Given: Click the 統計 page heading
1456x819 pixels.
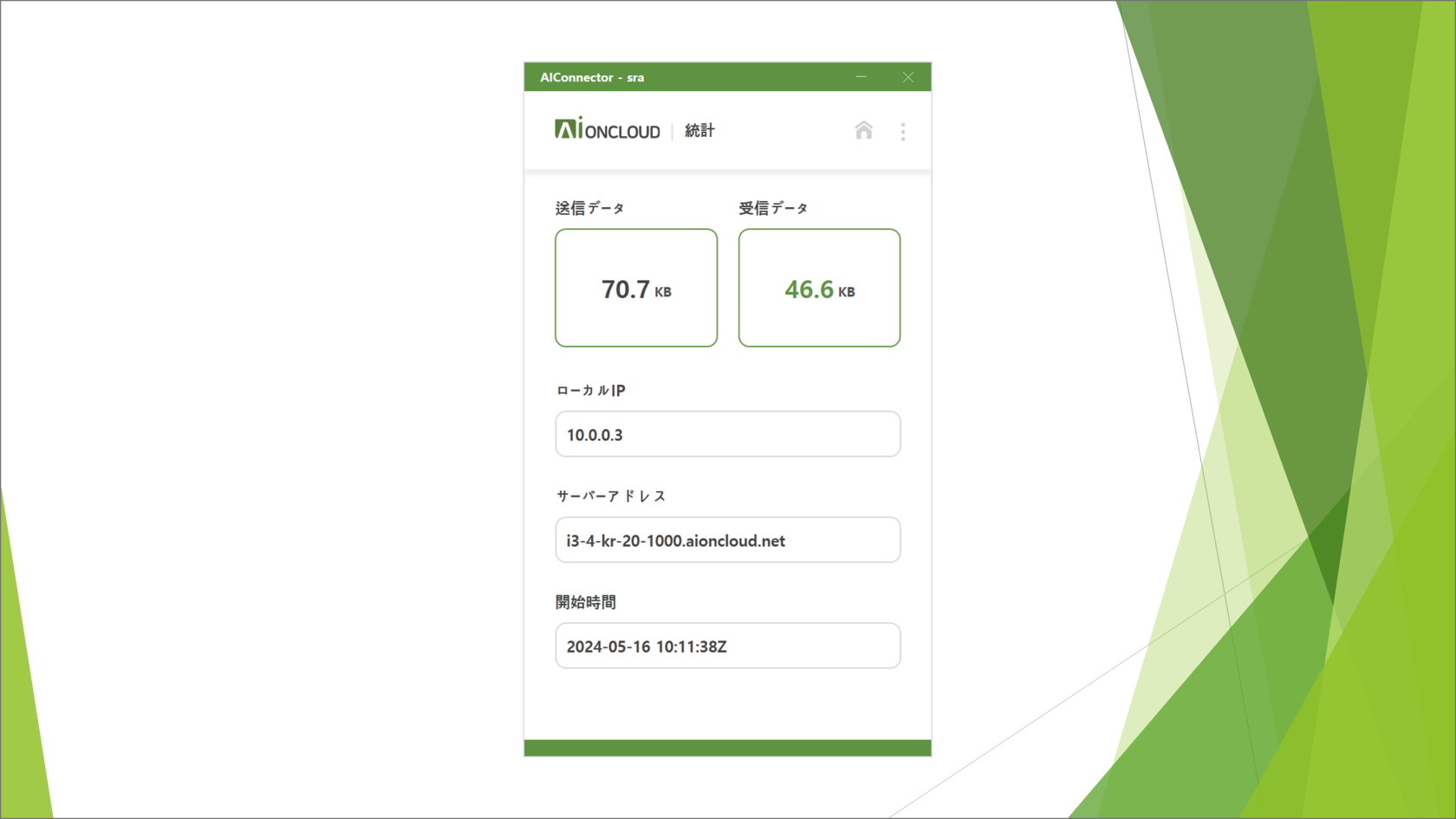Looking at the screenshot, I should pyautogui.click(x=699, y=131).
